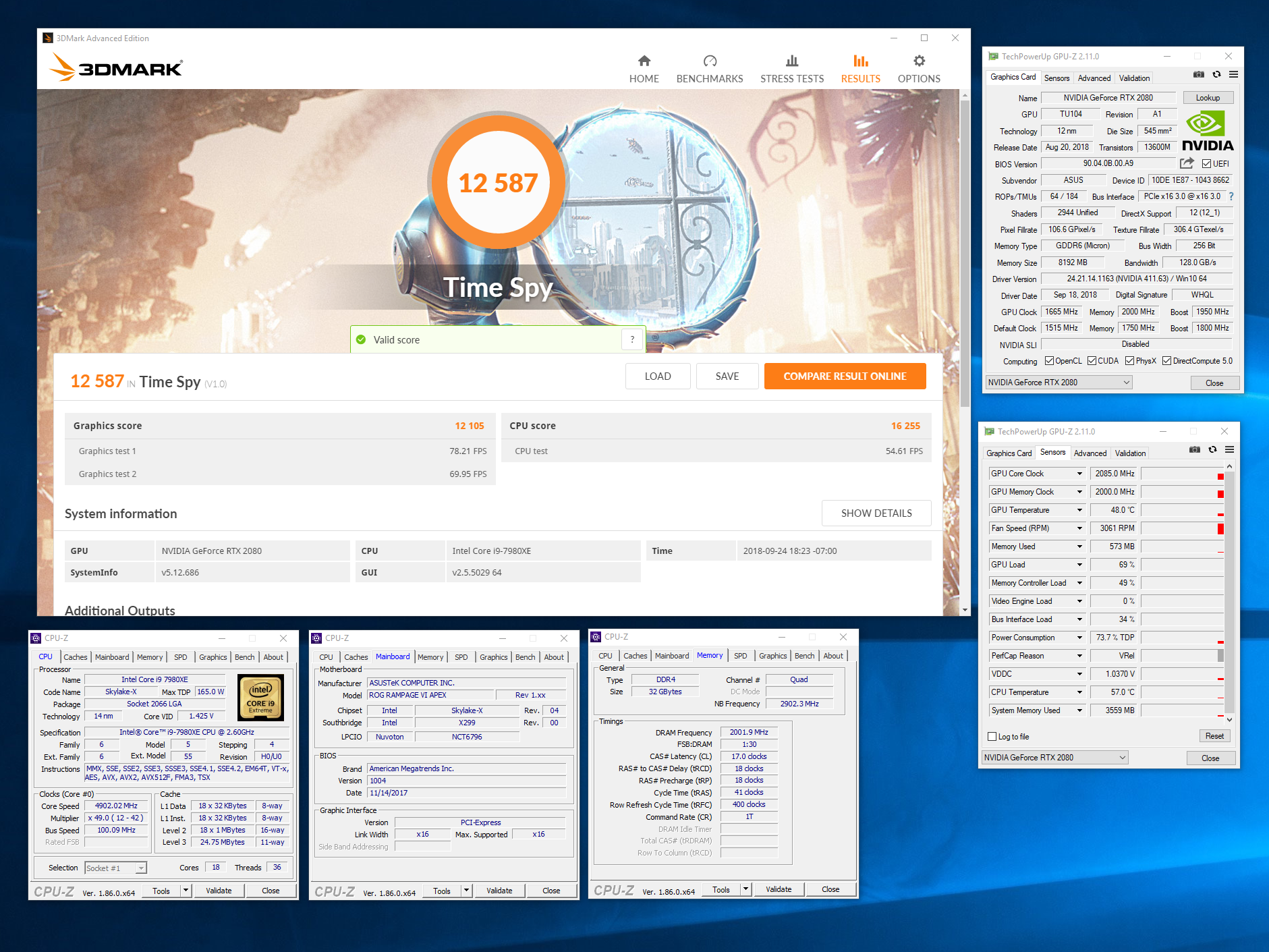
Task: Open the GPU Temperature sensor dropdown
Action: pos(1079,510)
